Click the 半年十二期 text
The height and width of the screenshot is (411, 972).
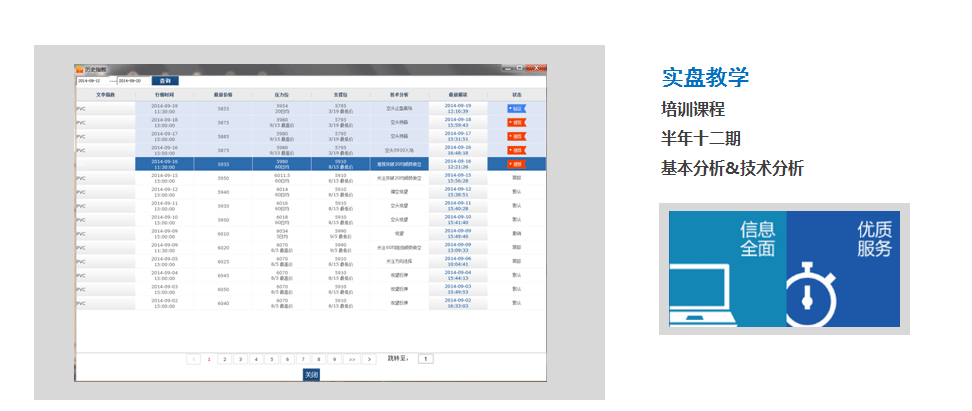pos(700,139)
